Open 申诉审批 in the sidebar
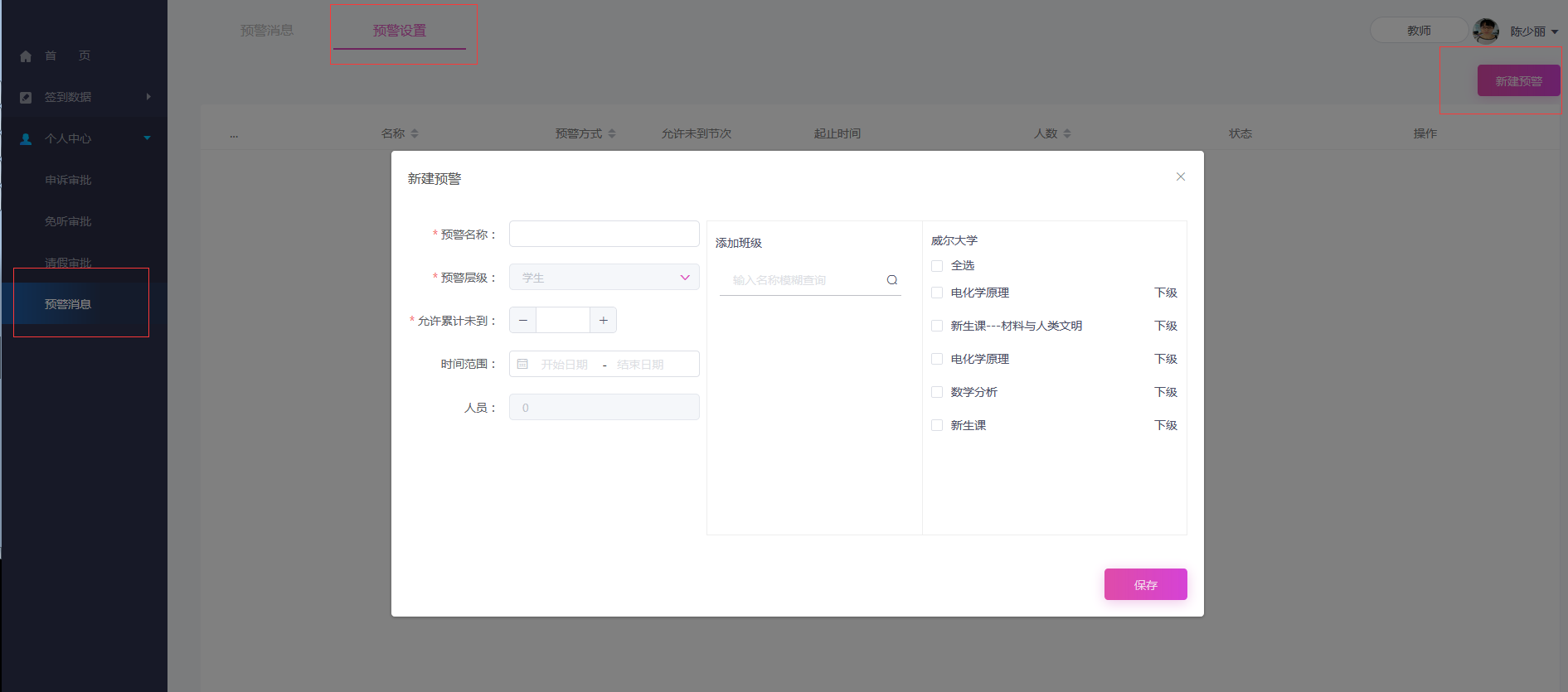 [68, 180]
